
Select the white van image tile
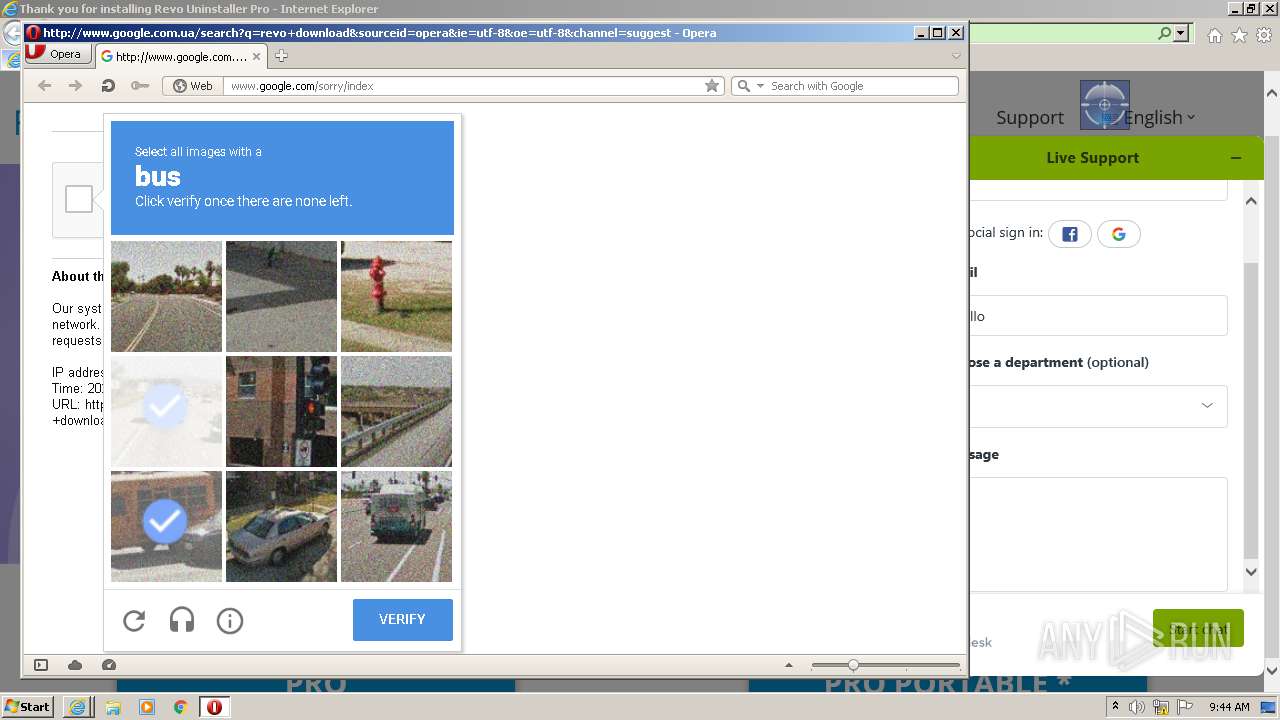(x=396, y=526)
